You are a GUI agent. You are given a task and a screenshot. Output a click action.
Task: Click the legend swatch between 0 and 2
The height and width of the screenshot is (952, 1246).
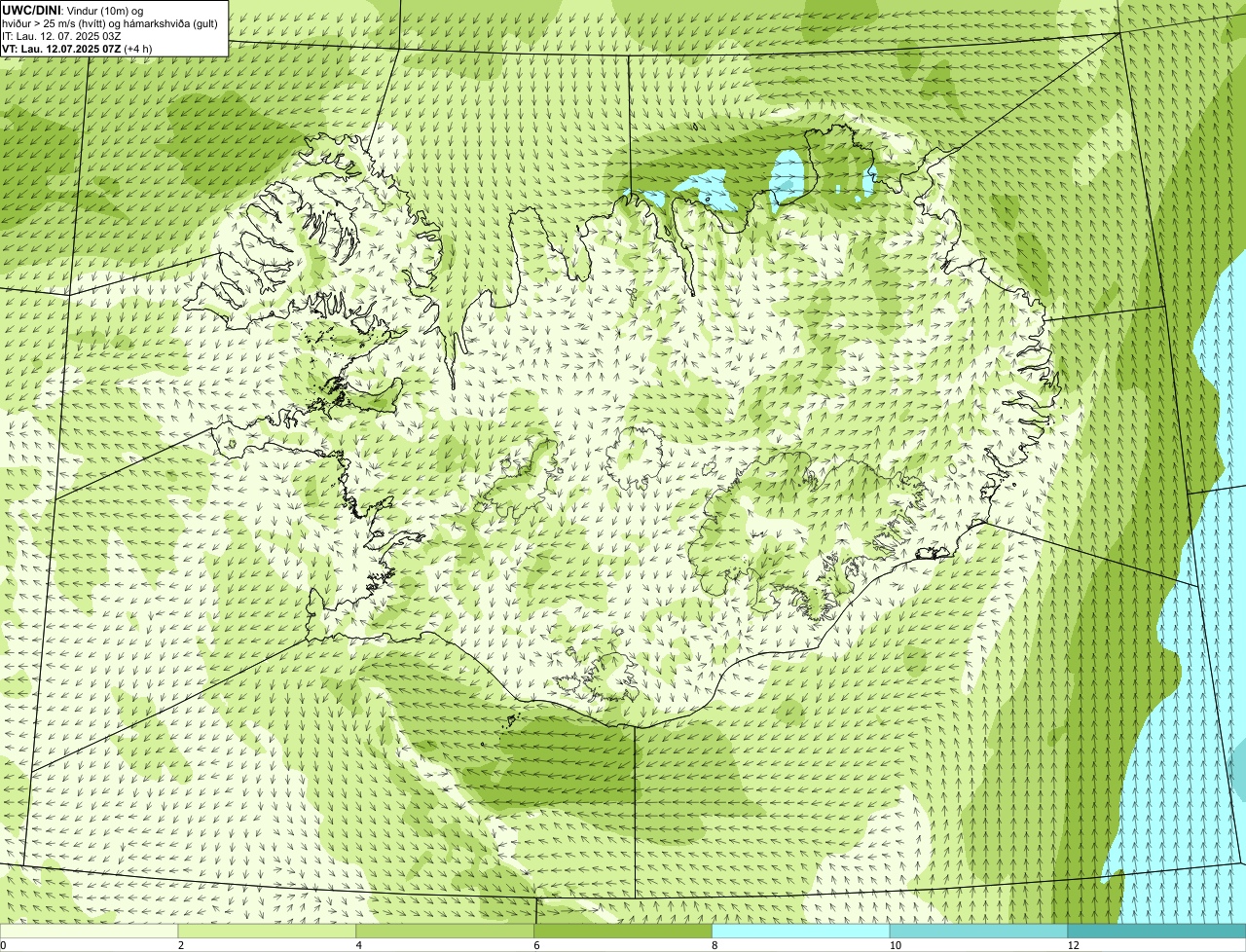pos(89,932)
